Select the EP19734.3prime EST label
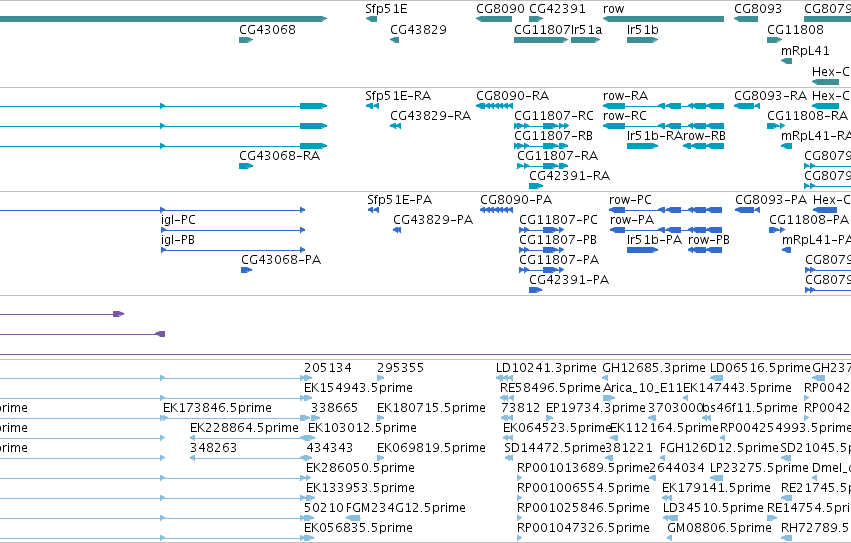The height and width of the screenshot is (543, 851). (x=596, y=408)
